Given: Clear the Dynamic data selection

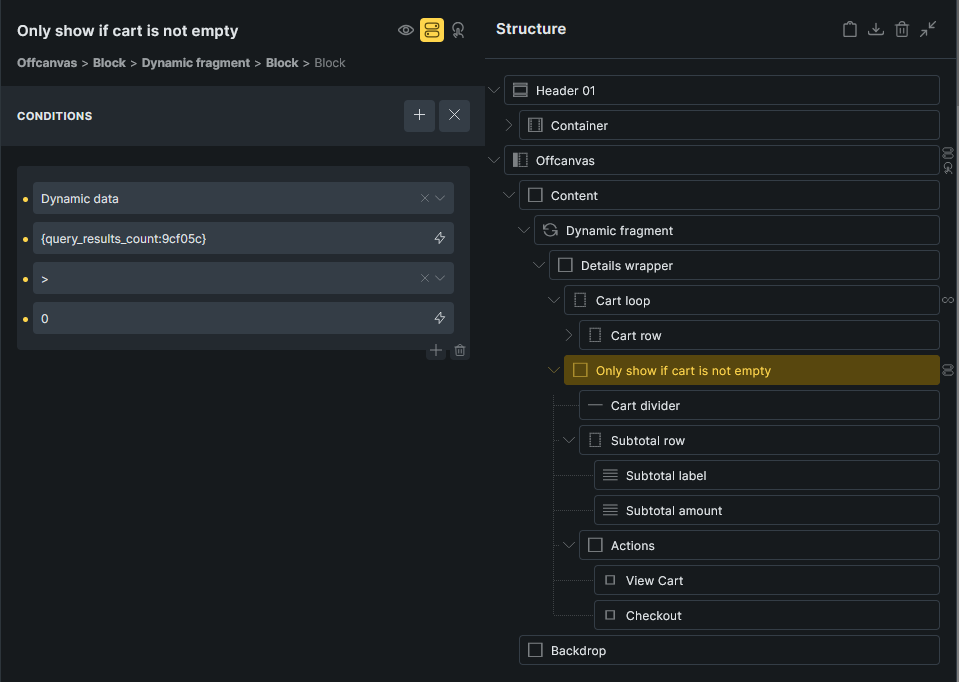Looking at the screenshot, I should coord(424,198).
